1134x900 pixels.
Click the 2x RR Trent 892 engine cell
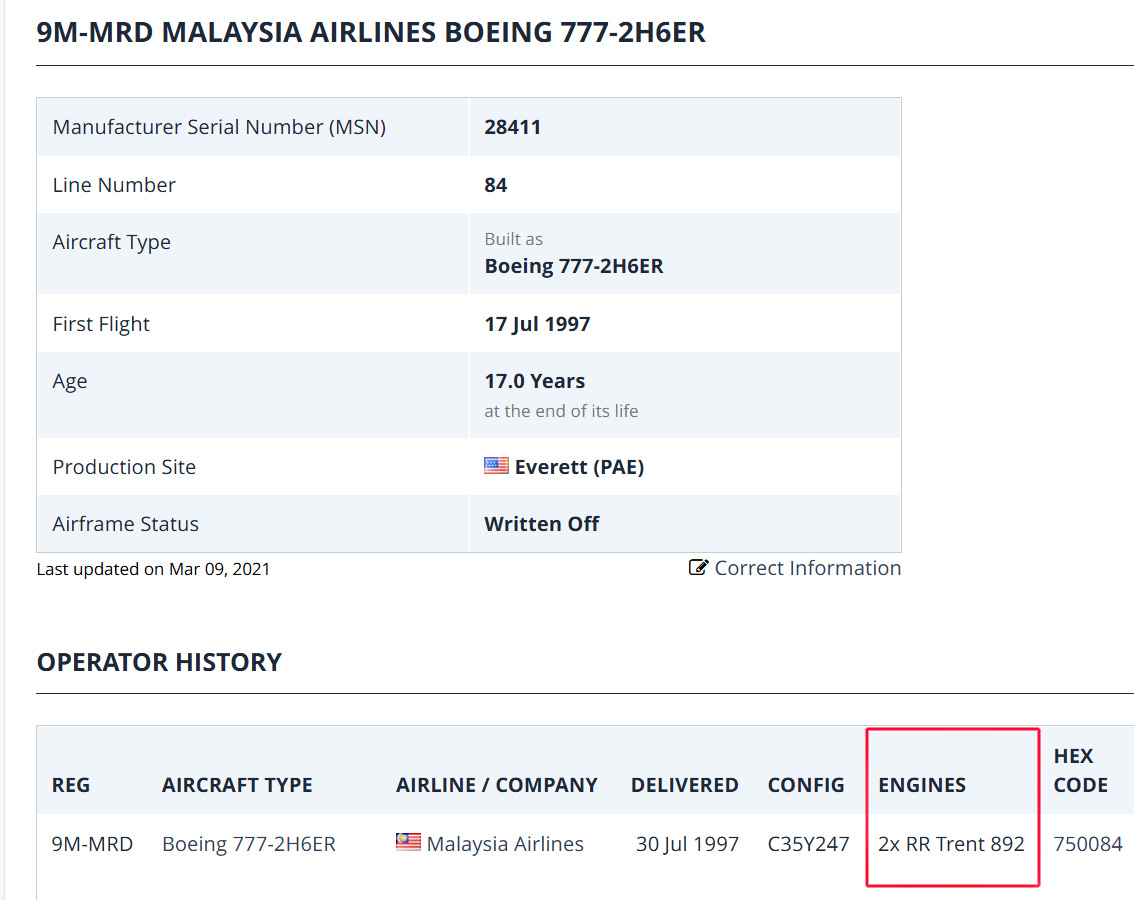coord(951,844)
